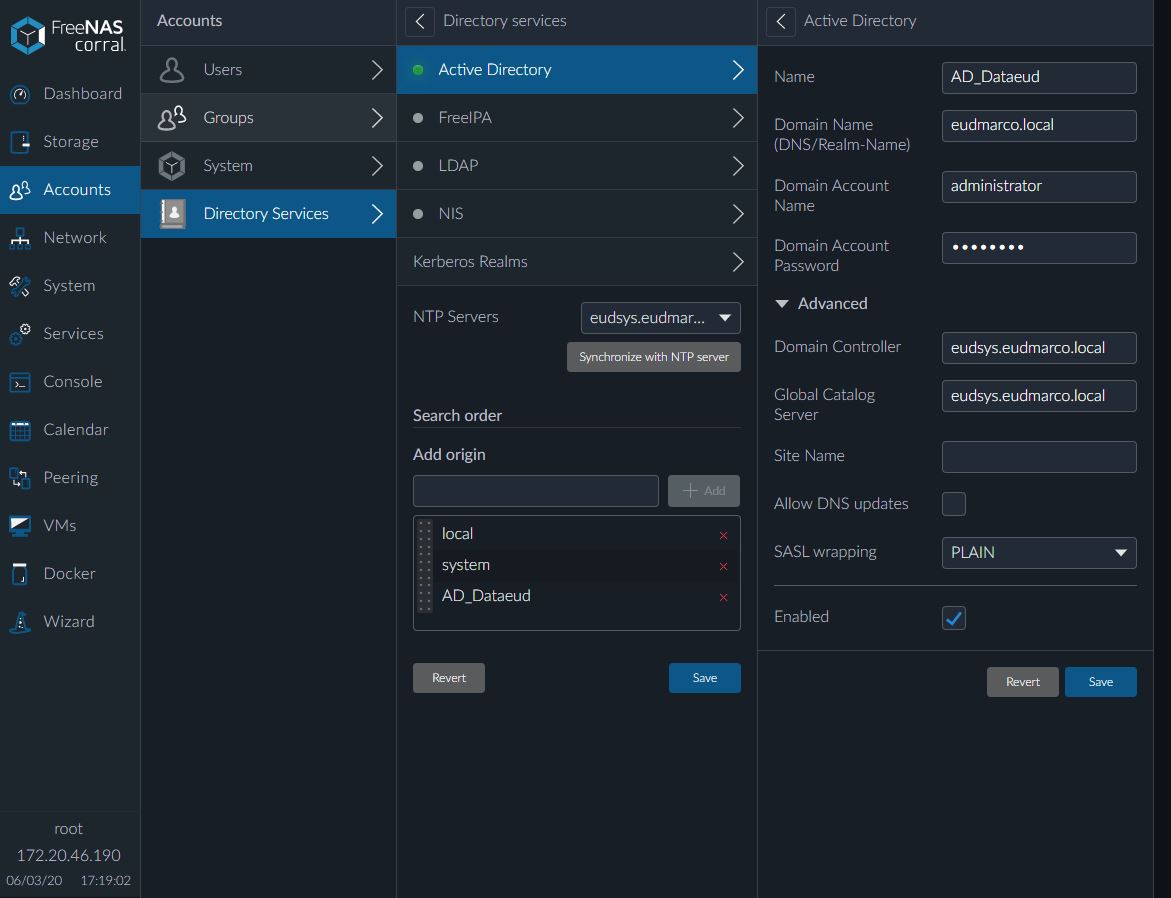1171x898 pixels.
Task: Toggle the Allow DNS updates checkbox
Action: coord(954,504)
